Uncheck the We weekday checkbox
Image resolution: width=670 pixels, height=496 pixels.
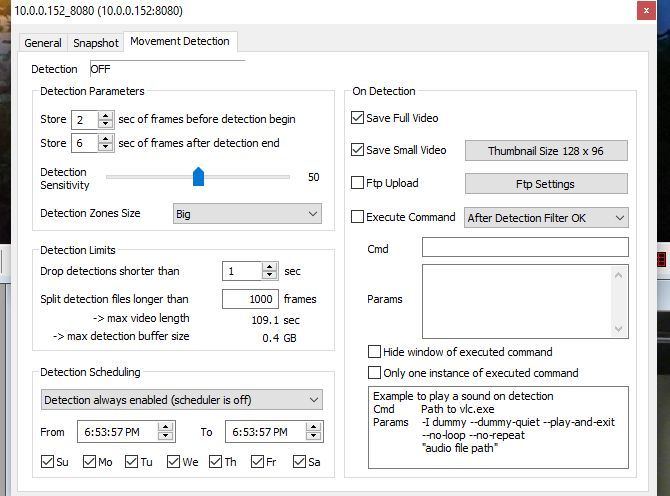173,461
